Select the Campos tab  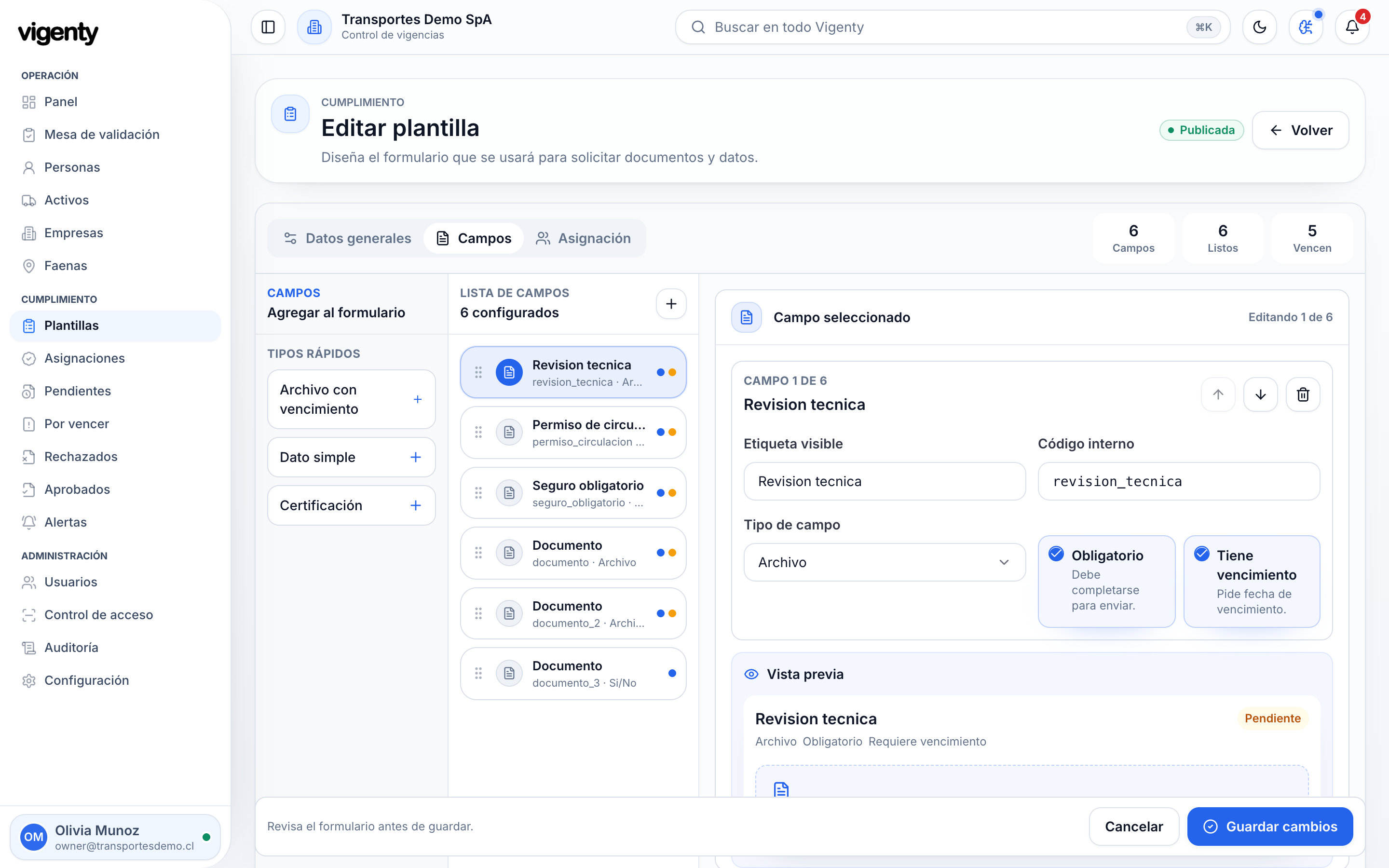tap(474, 238)
